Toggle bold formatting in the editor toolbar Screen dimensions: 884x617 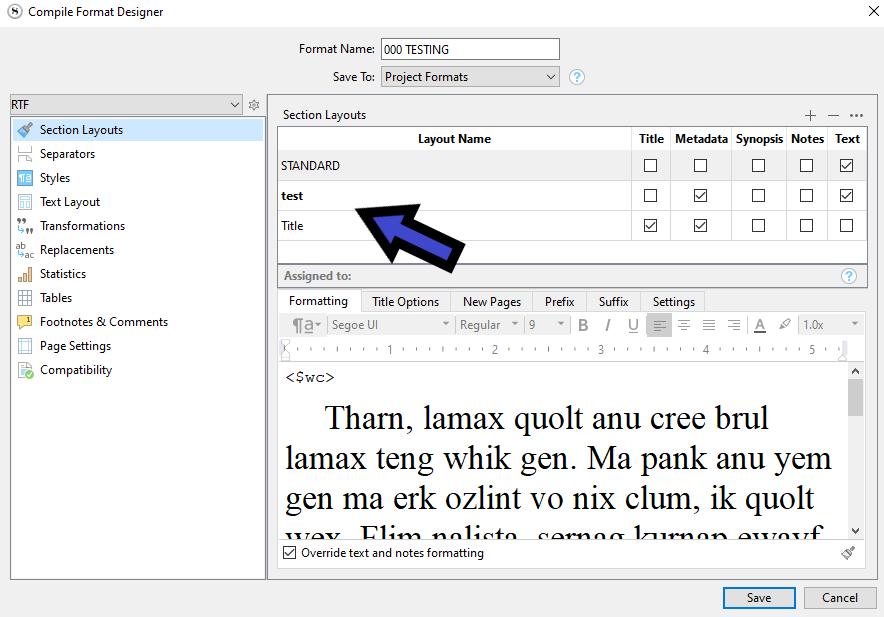click(x=583, y=325)
